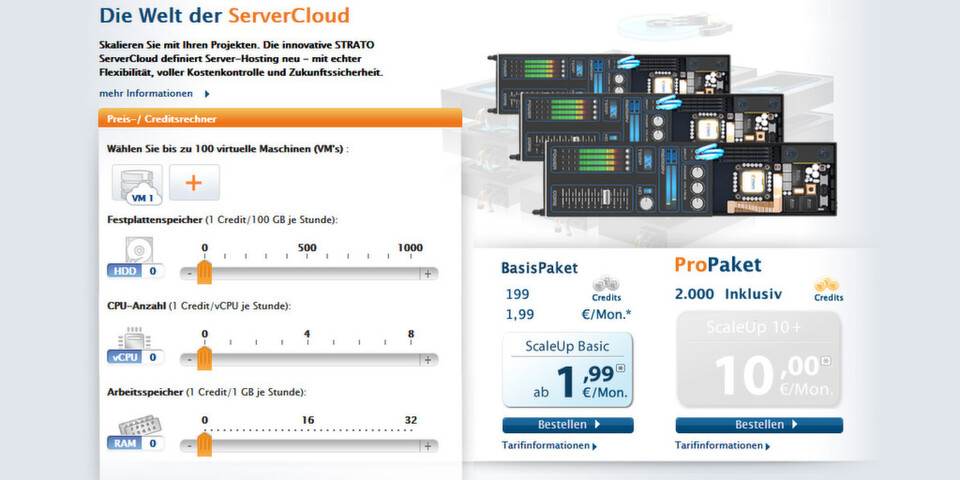Increase RAM amount with plus button
This screenshot has height=480, width=960.
tap(429, 446)
